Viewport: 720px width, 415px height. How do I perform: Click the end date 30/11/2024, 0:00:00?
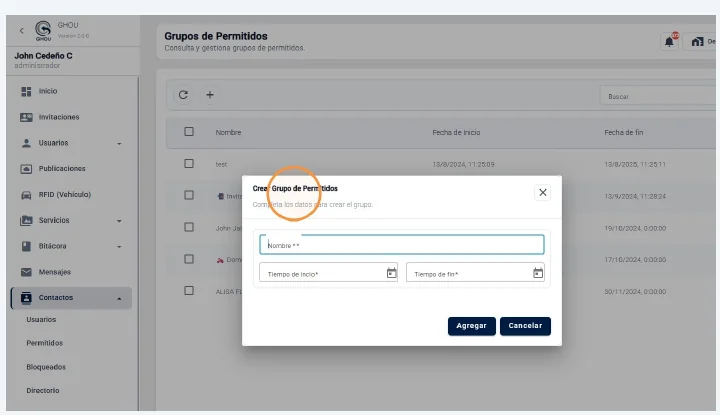(x=635, y=292)
